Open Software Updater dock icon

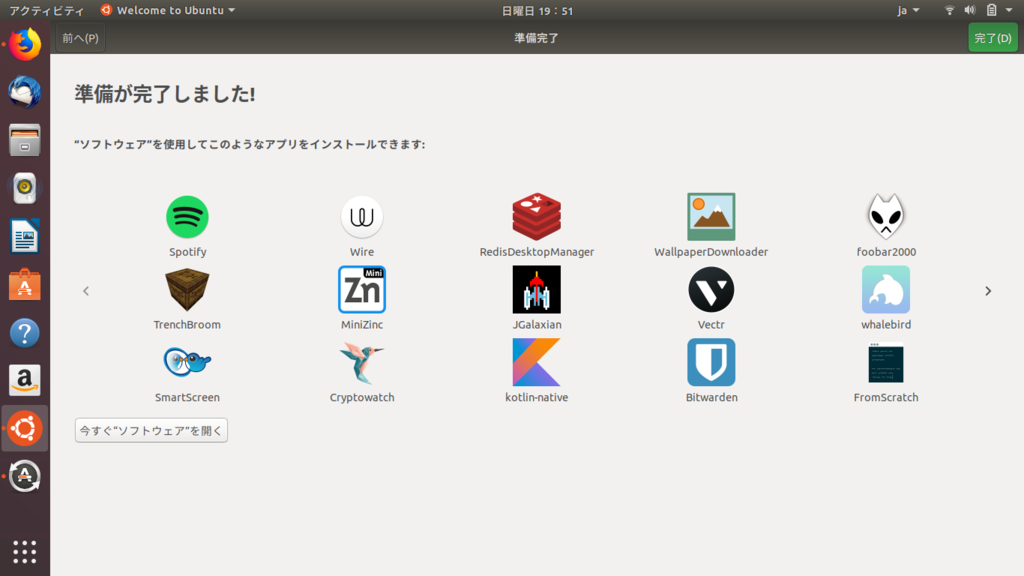pos(25,476)
